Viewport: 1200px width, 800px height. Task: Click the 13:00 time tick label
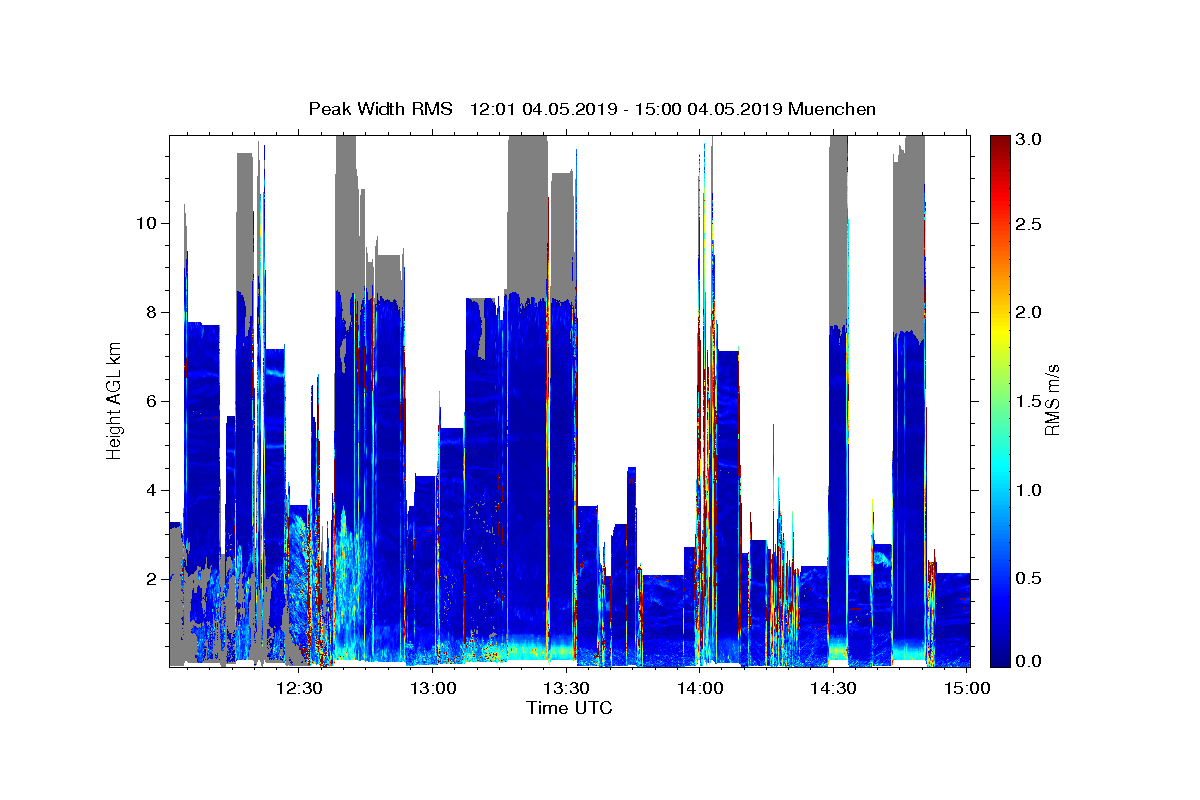(434, 688)
